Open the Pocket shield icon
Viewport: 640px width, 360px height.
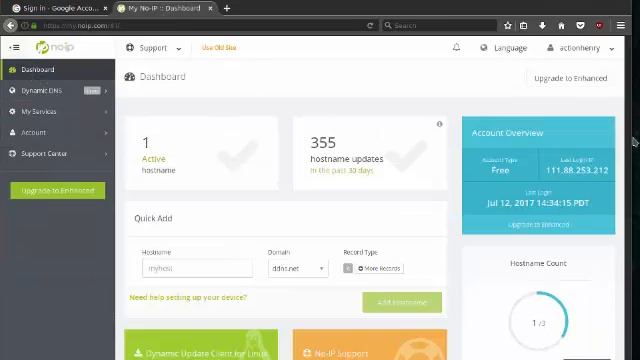580,25
